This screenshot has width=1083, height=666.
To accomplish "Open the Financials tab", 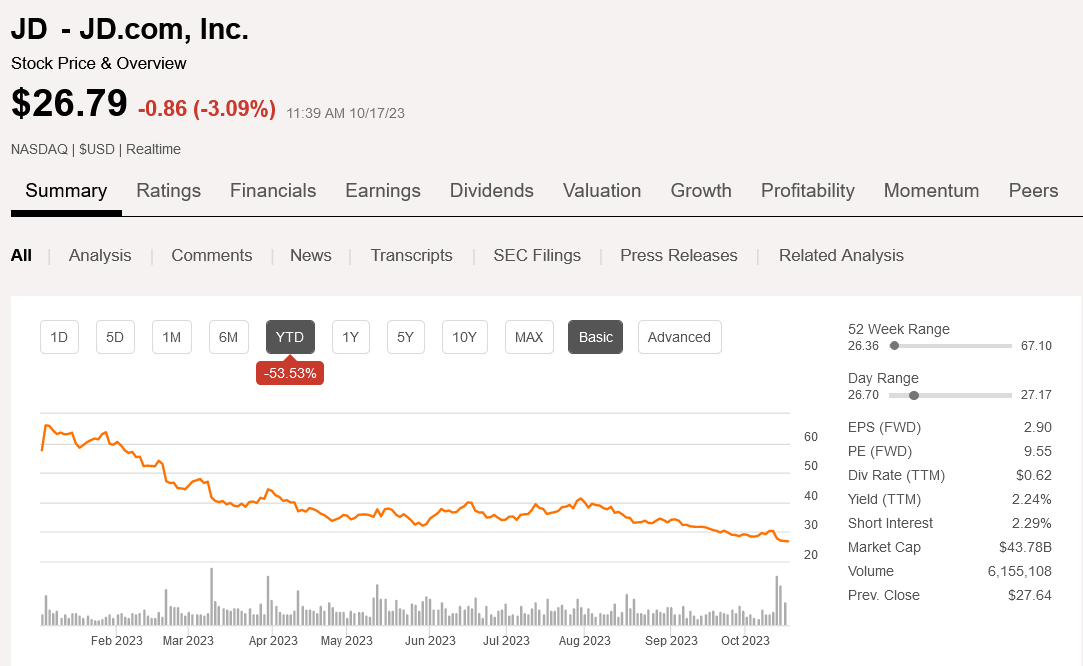I will coord(273,191).
